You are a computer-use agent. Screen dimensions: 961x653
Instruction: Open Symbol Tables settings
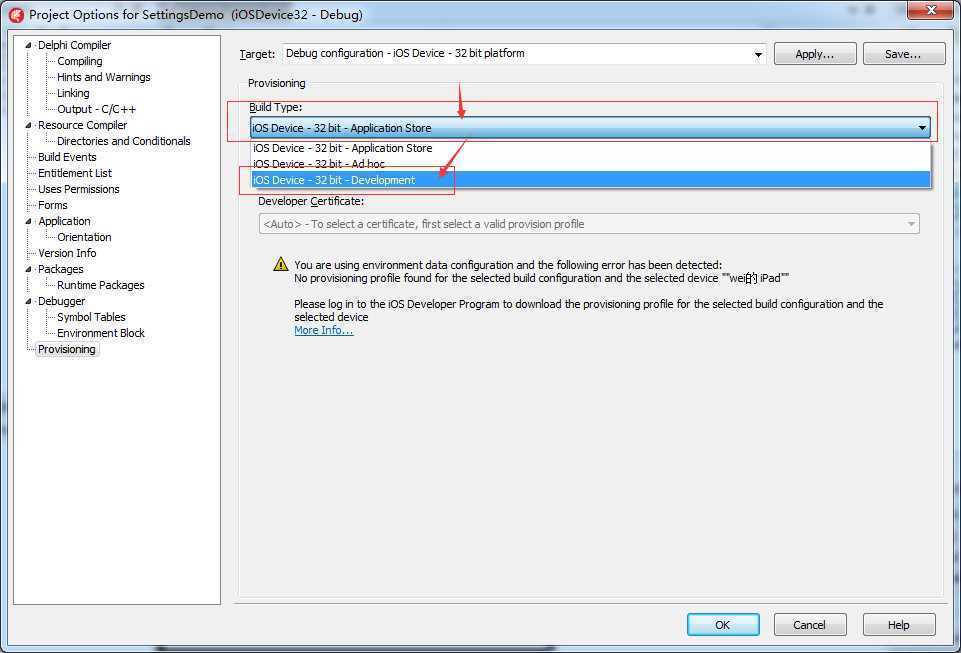coord(91,317)
